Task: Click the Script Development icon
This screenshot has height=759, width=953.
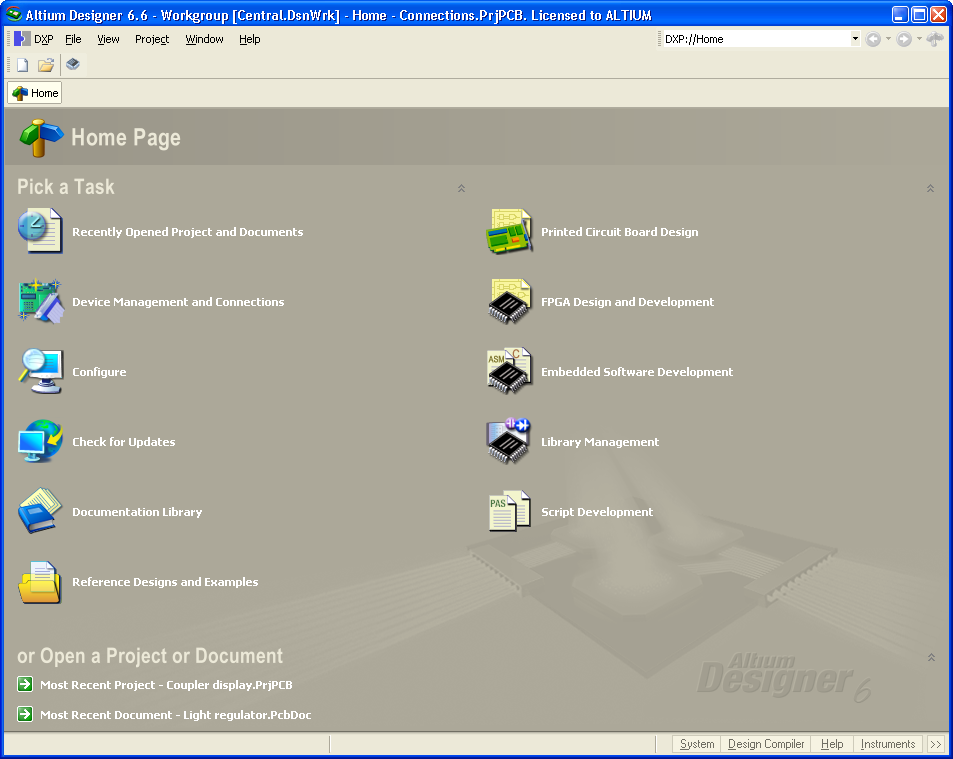Action: click(509, 511)
